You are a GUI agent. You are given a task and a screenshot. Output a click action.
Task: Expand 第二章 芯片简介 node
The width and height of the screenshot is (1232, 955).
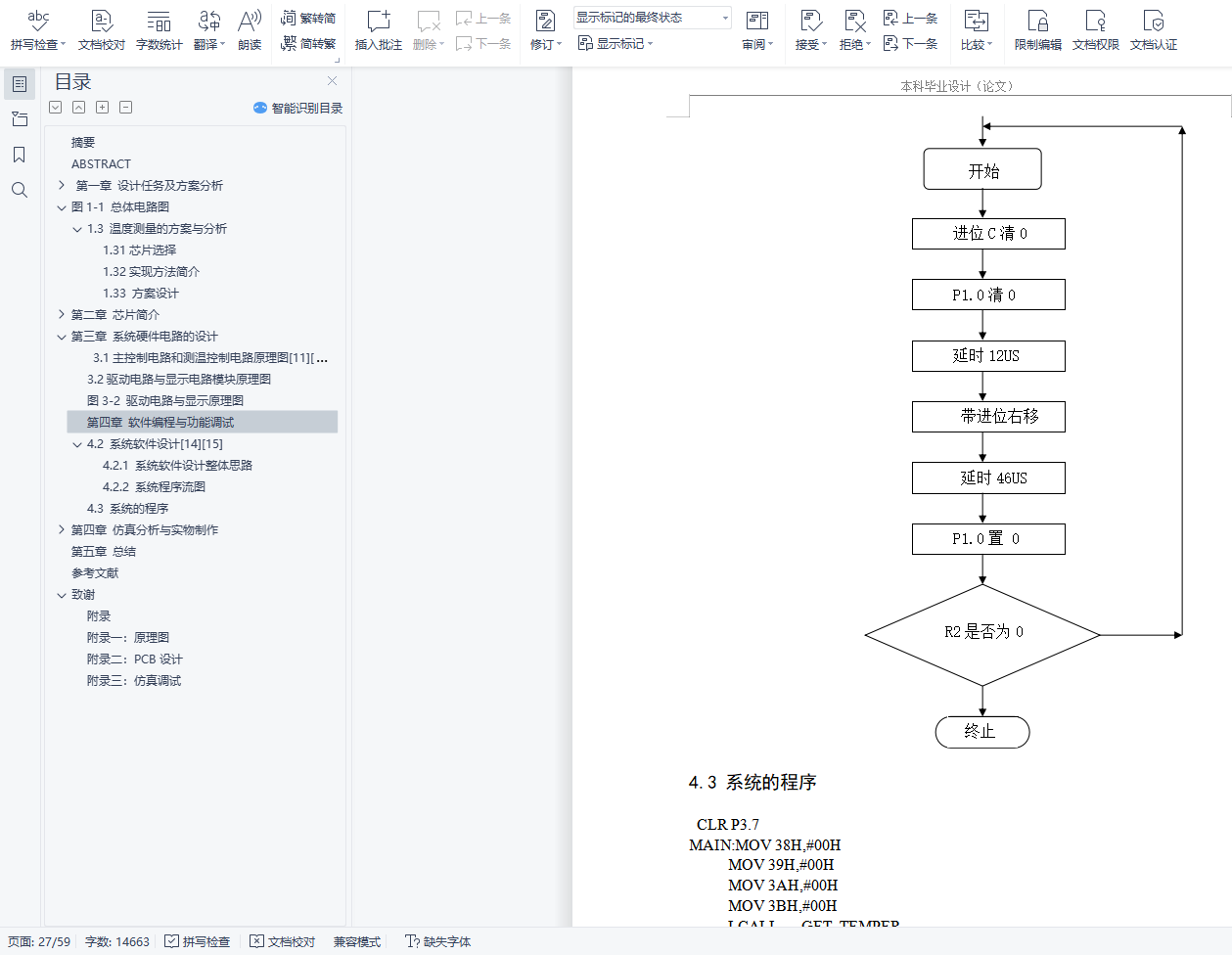[x=62, y=314]
